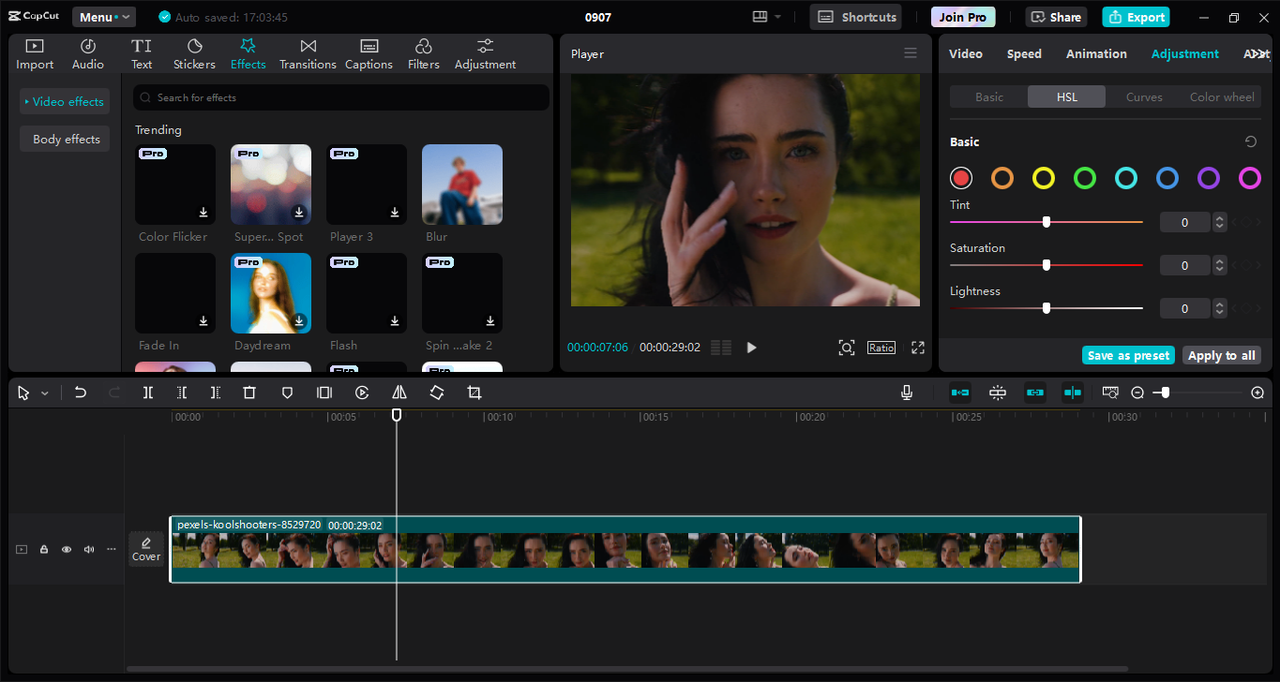Select the Curves sub-tab
The width and height of the screenshot is (1280, 682).
(1144, 97)
